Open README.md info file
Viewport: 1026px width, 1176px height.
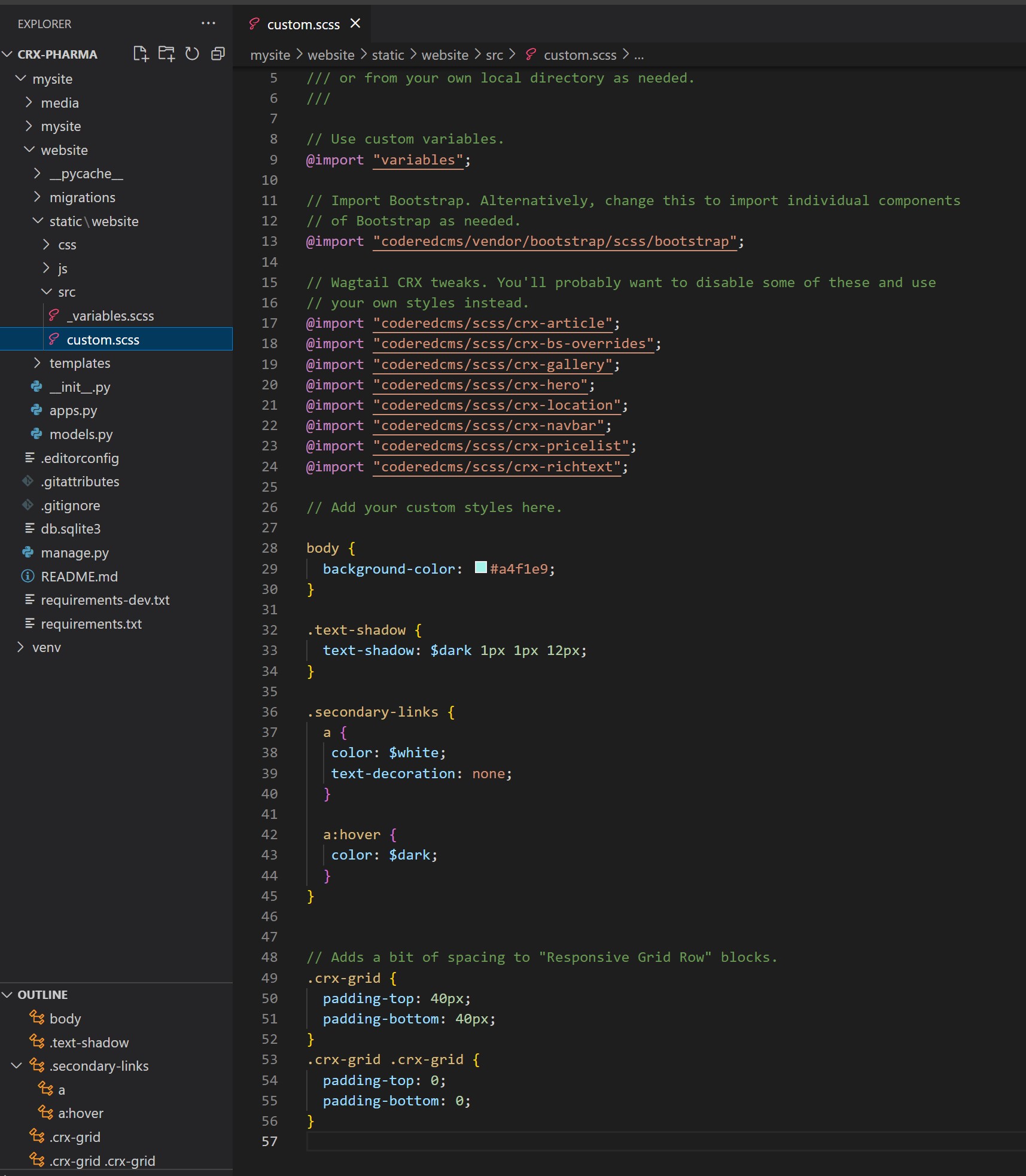click(x=79, y=577)
